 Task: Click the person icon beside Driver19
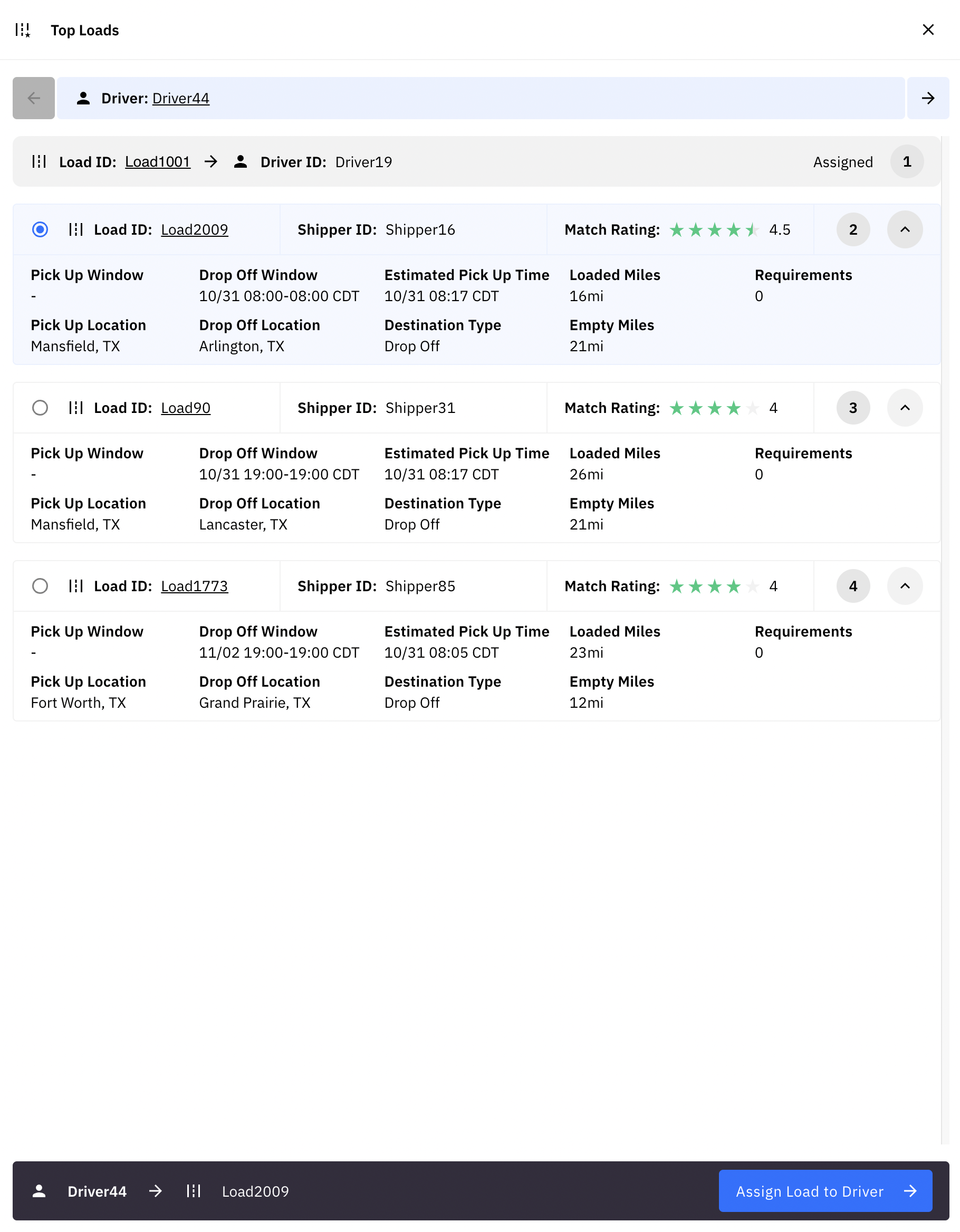[x=242, y=161]
